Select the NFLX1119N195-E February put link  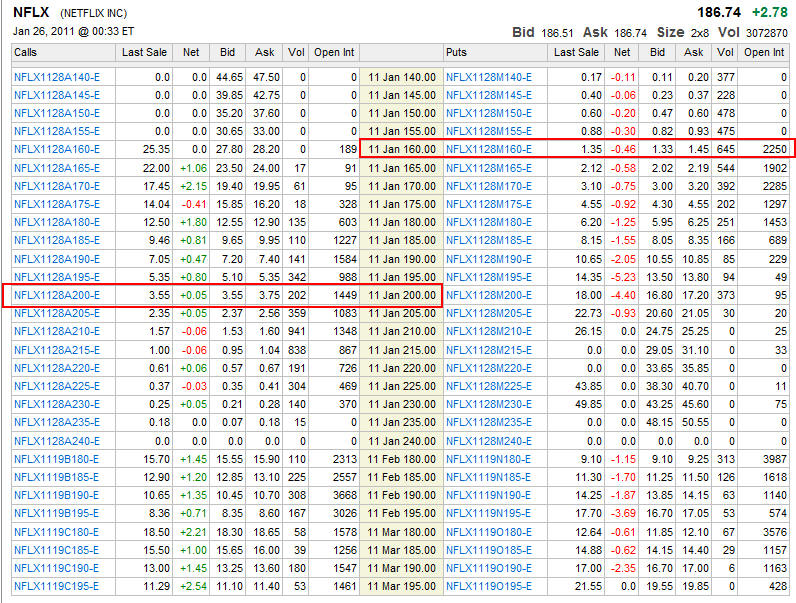pyautogui.click(x=489, y=513)
